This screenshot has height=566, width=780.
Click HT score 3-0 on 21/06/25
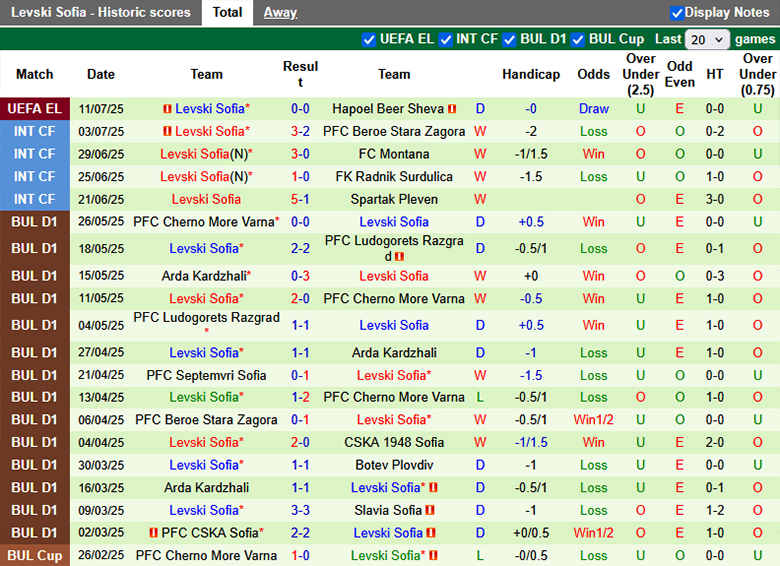(715, 199)
